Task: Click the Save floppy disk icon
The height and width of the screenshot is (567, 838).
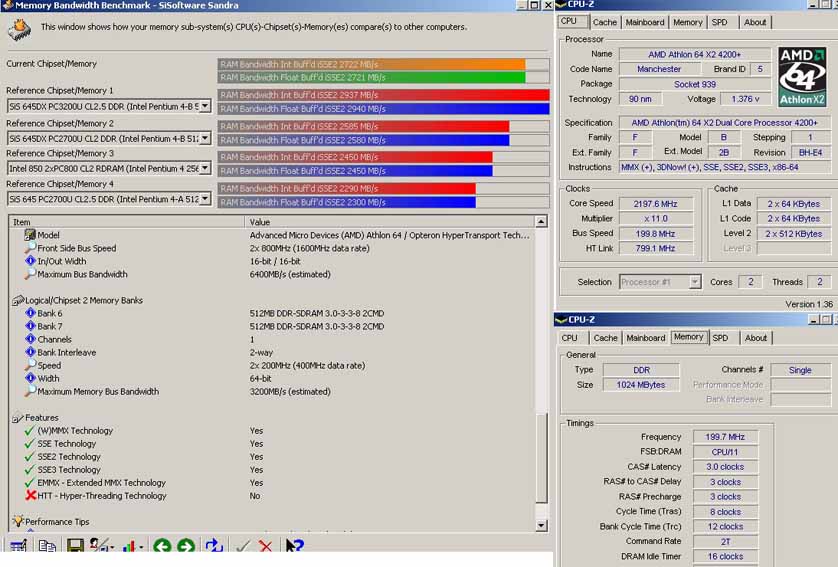Action: 75,546
